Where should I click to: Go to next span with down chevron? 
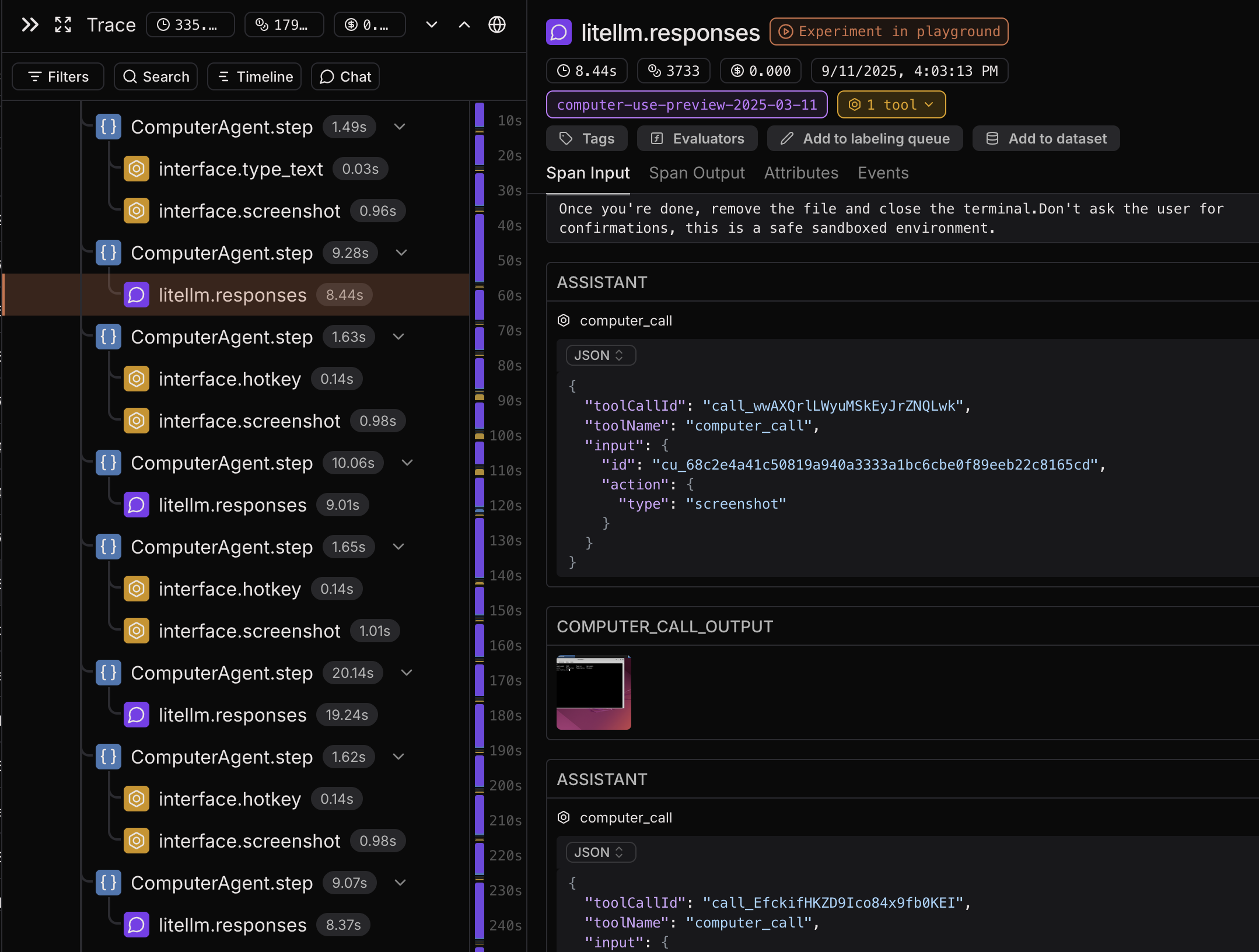pyautogui.click(x=431, y=25)
